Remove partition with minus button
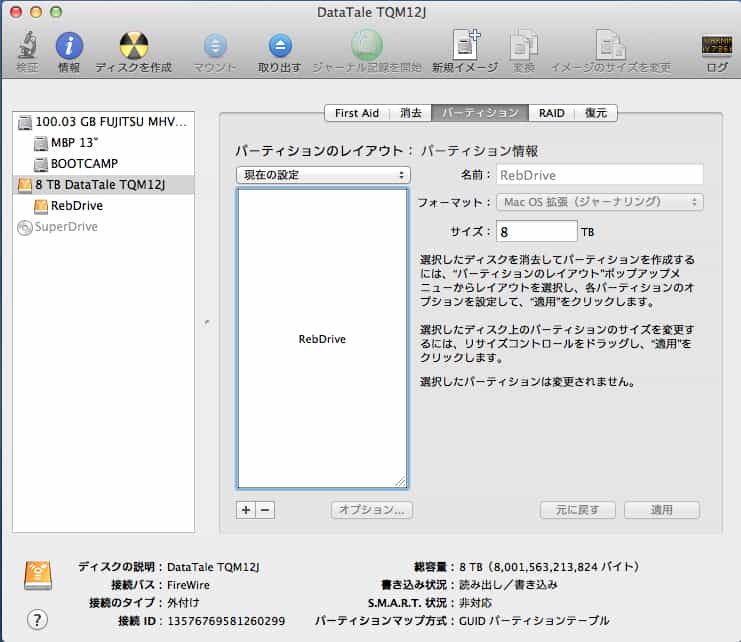Image resolution: width=741 pixels, height=642 pixels. point(265,510)
